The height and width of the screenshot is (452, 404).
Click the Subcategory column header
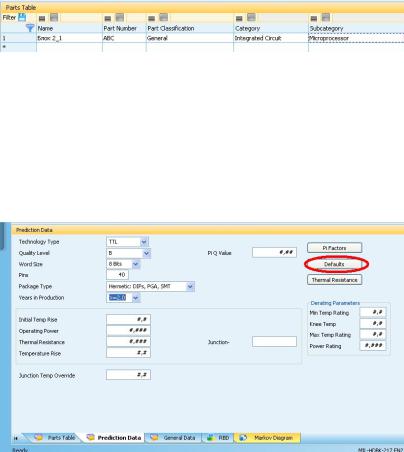(x=356, y=28)
